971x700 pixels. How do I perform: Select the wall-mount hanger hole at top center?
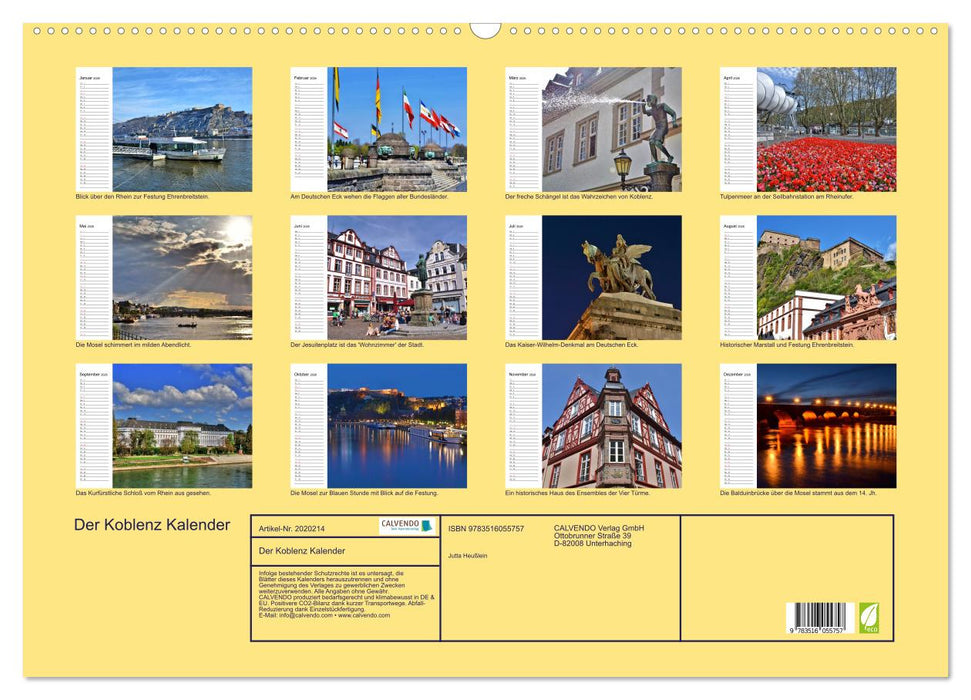[487, 28]
